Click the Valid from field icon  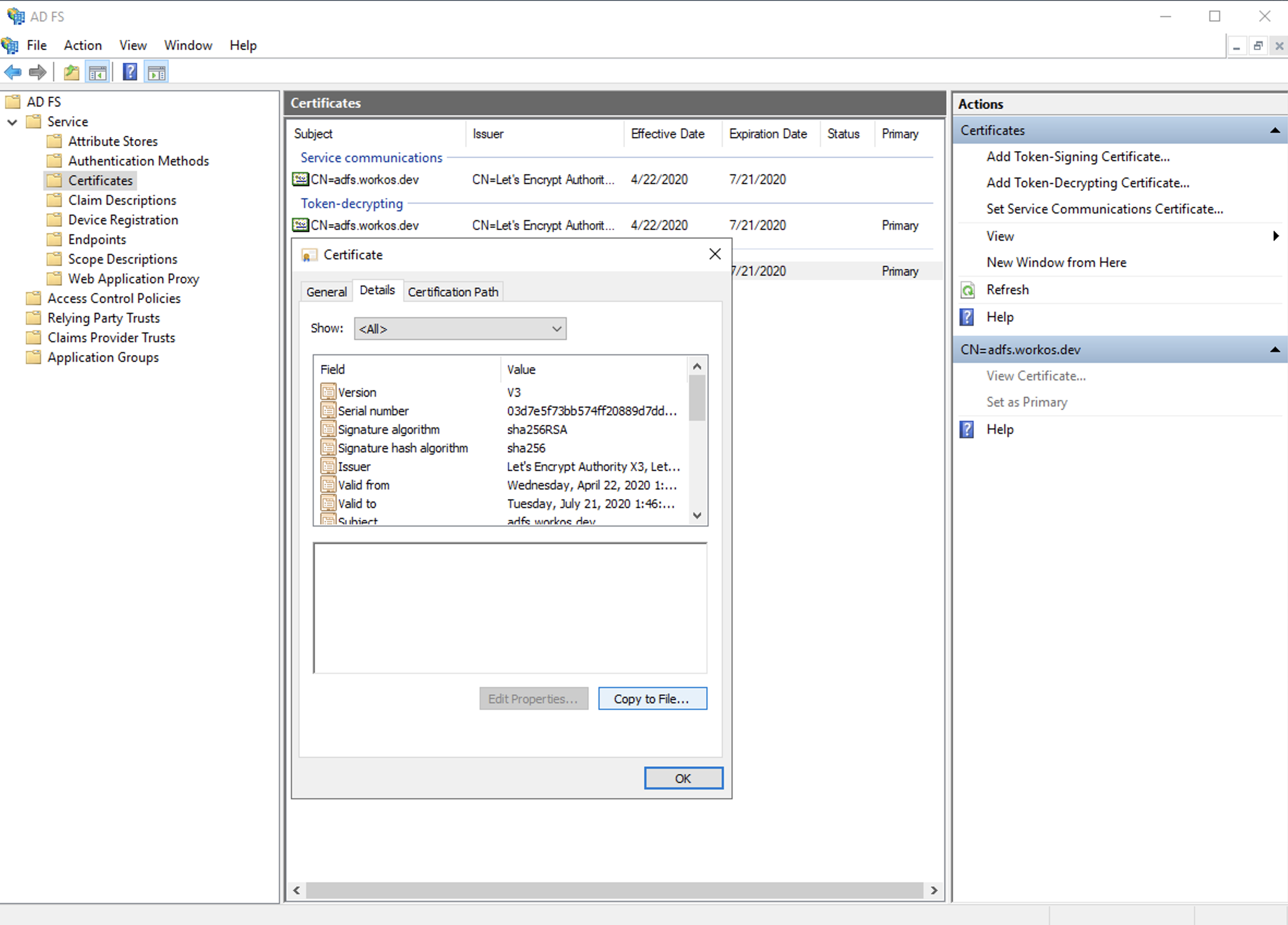[328, 485]
